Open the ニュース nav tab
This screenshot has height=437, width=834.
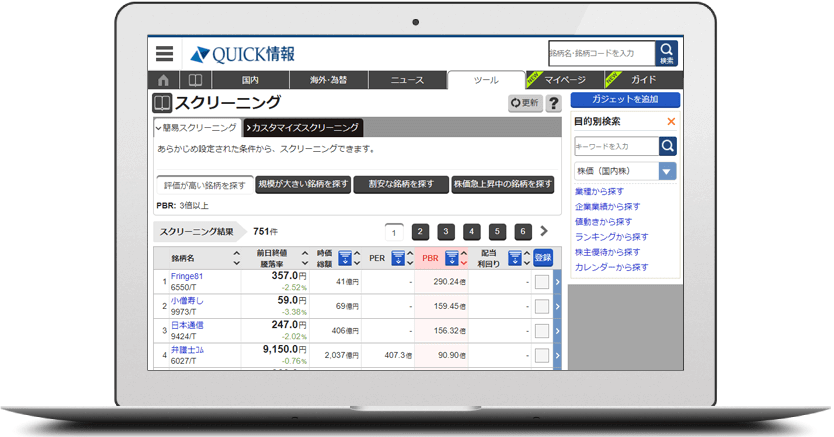click(x=407, y=80)
